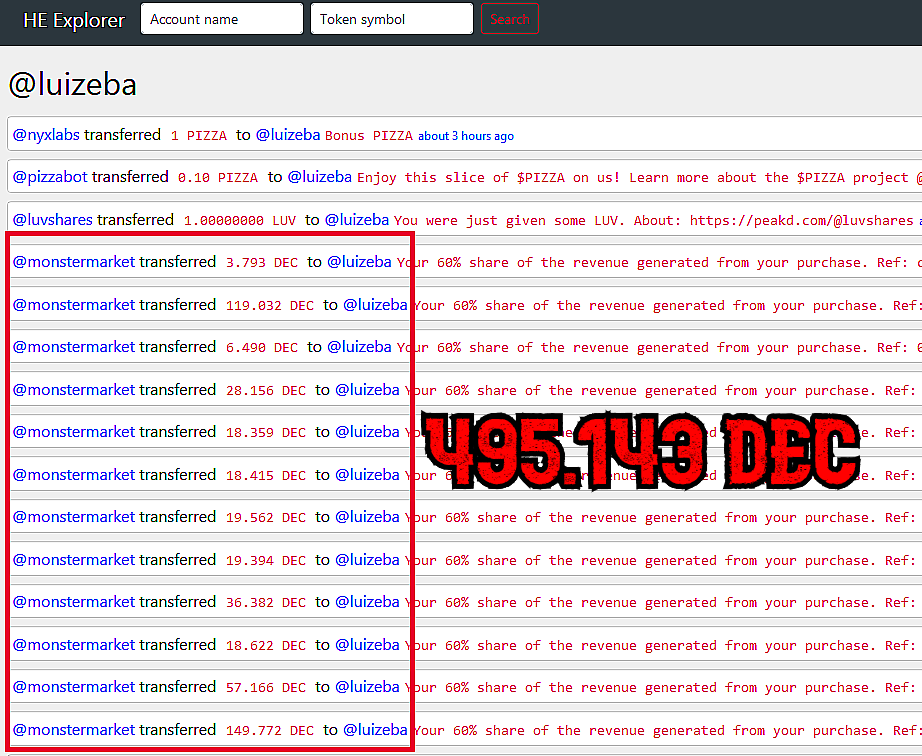Open @luizeba link in the 149.772 DEC row
The width and height of the screenshot is (922, 756).
[375, 730]
